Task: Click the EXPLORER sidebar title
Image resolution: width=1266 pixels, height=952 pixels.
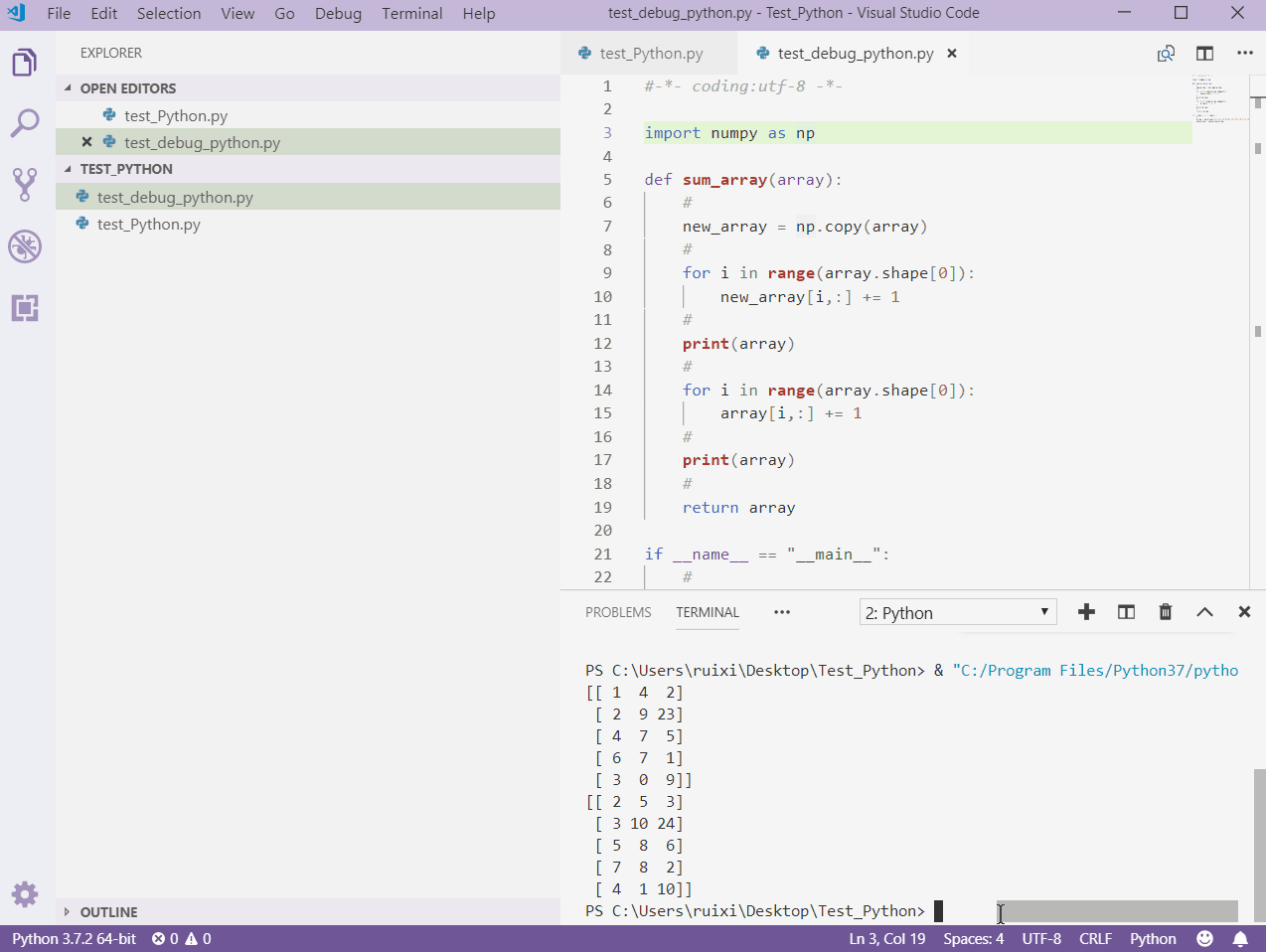Action: 111,53
